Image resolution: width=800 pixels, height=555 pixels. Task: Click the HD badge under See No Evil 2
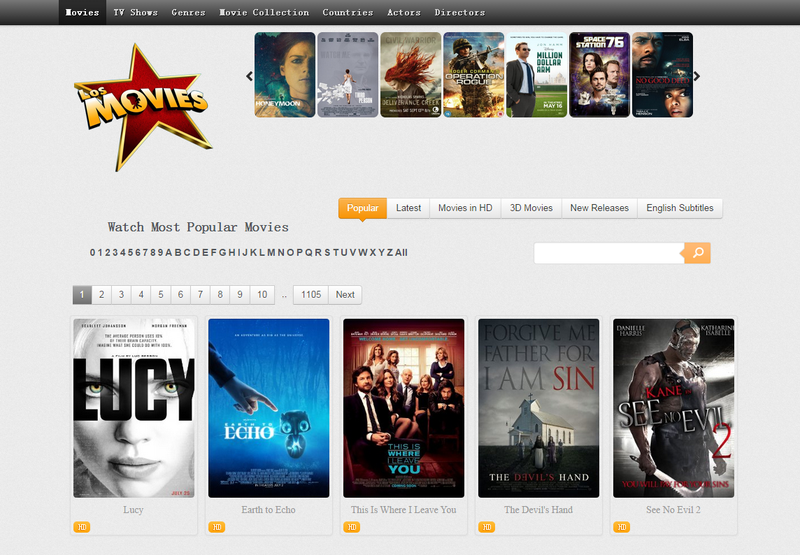tap(621, 527)
